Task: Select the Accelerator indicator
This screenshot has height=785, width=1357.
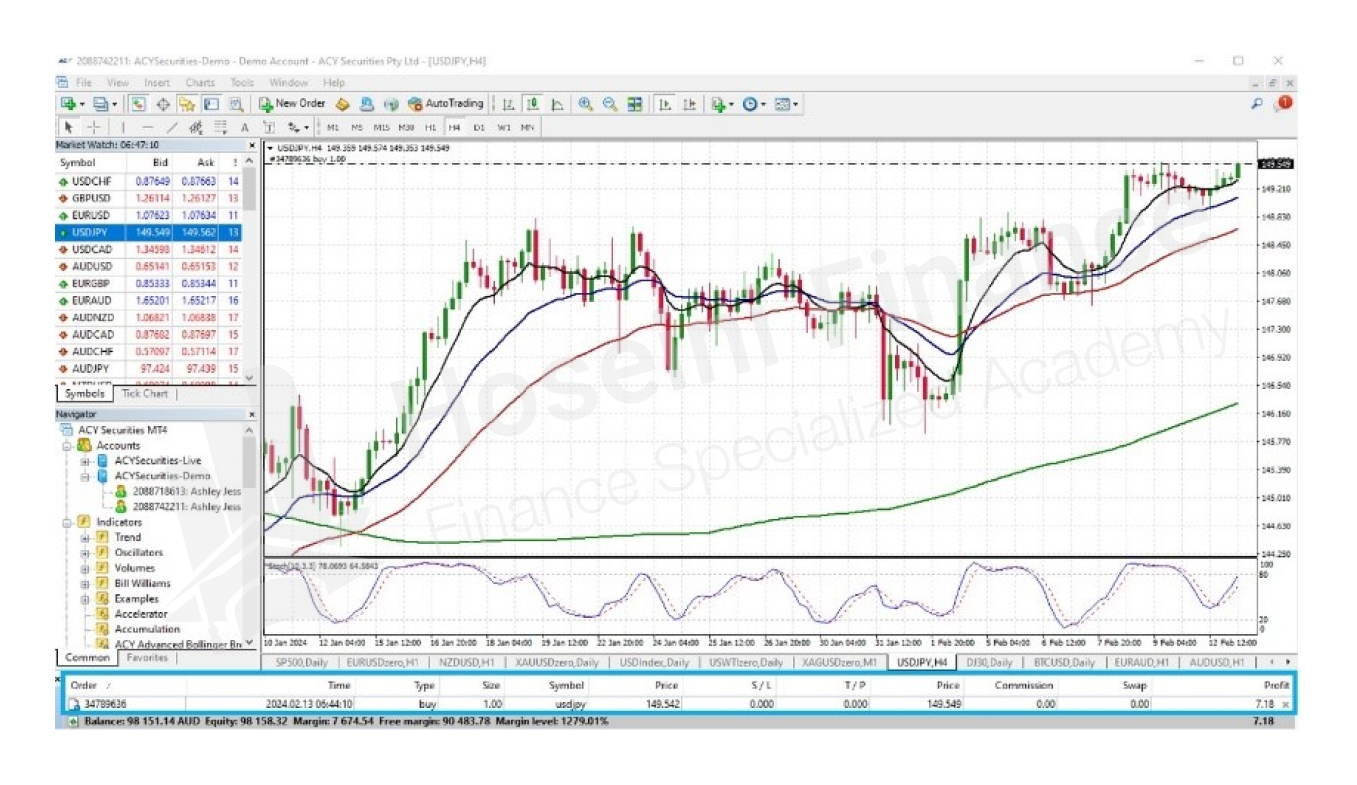Action: coord(141,614)
